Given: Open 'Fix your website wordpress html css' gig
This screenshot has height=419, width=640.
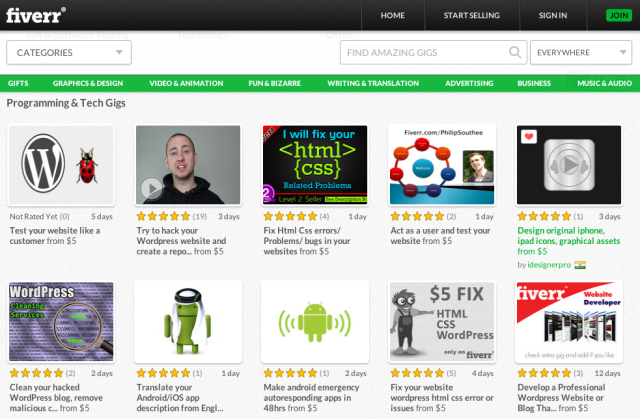Looking at the screenshot, I should (442, 397).
